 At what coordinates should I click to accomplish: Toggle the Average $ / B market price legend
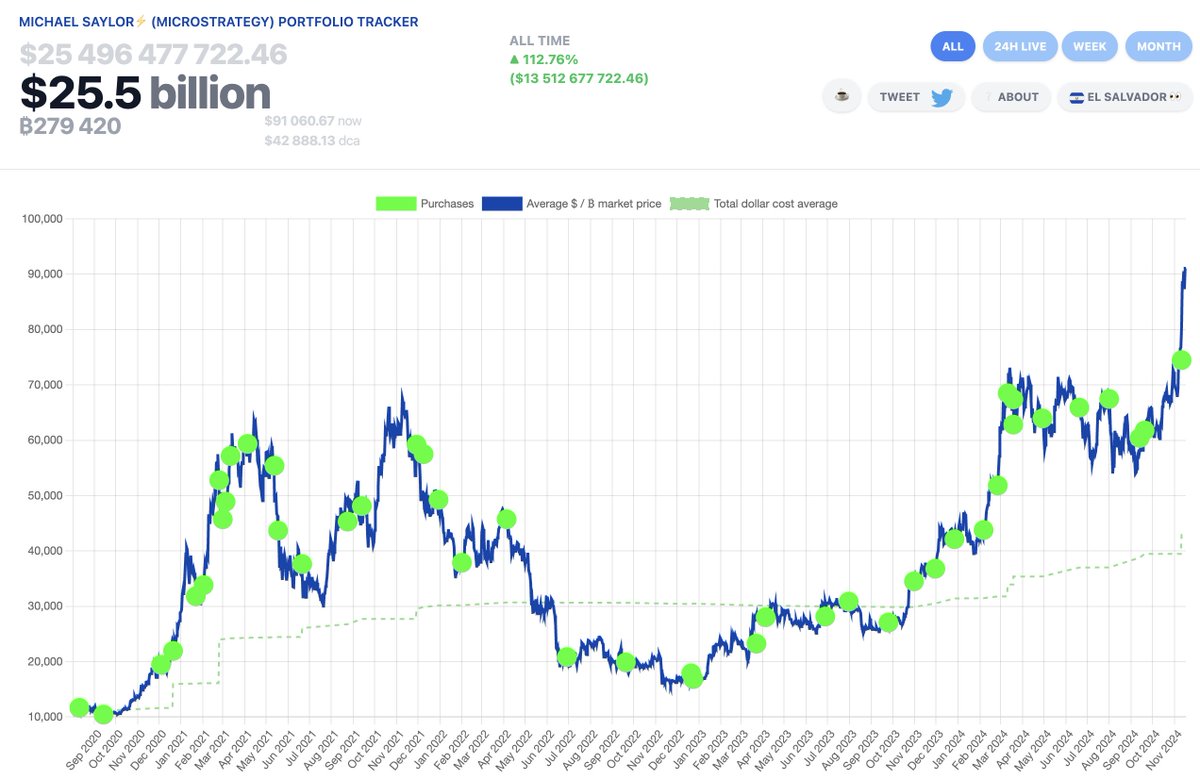click(x=571, y=203)
